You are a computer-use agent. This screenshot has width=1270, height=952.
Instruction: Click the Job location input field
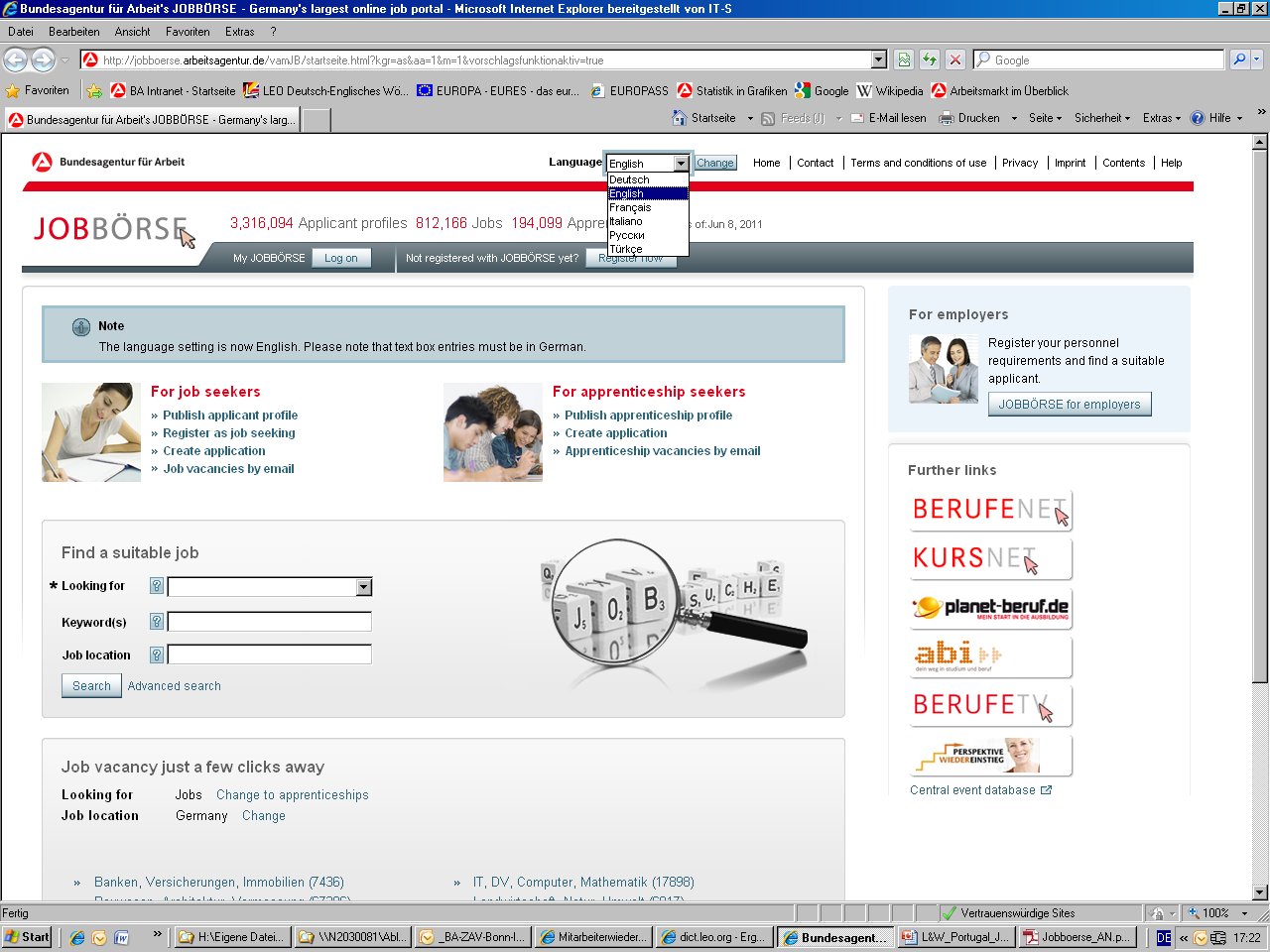click(x=270, y=654)
